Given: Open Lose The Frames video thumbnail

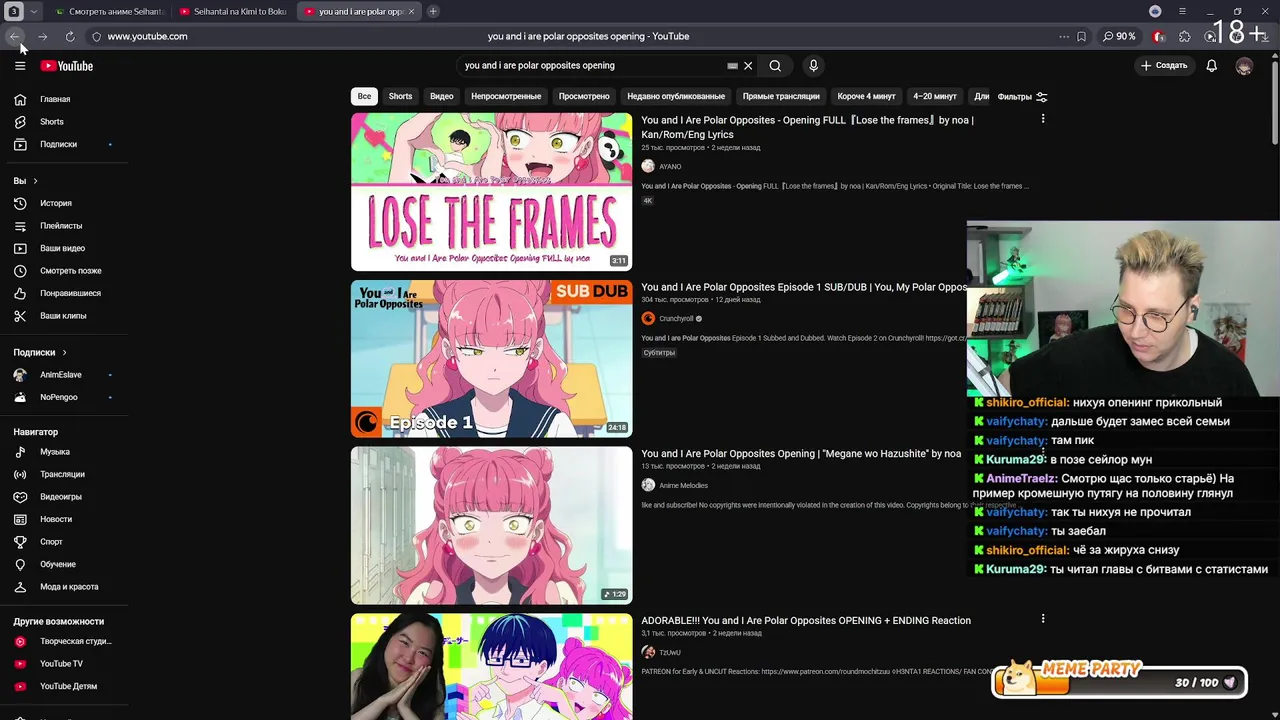Looking at the screenshot, I should pos(491,192).
